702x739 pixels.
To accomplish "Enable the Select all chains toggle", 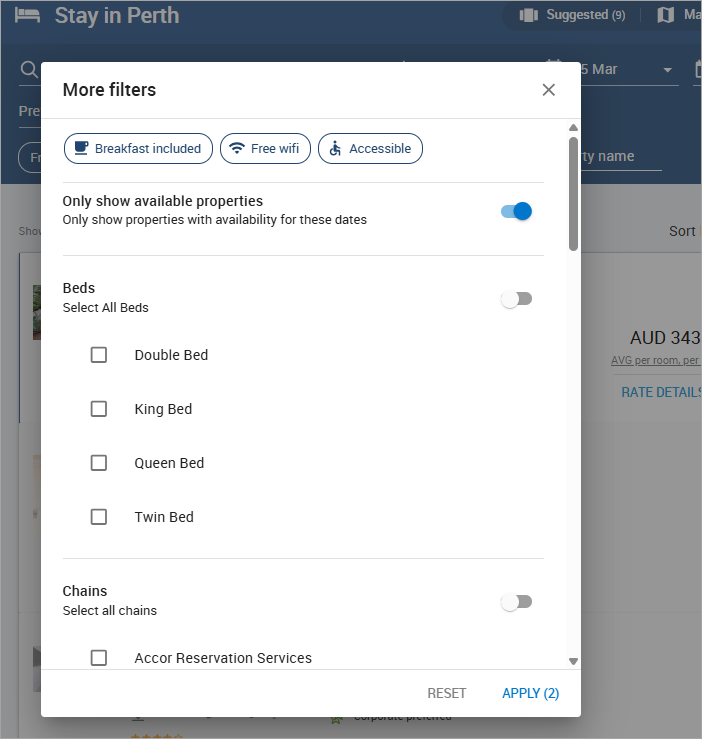I will [x=516, y=602].
